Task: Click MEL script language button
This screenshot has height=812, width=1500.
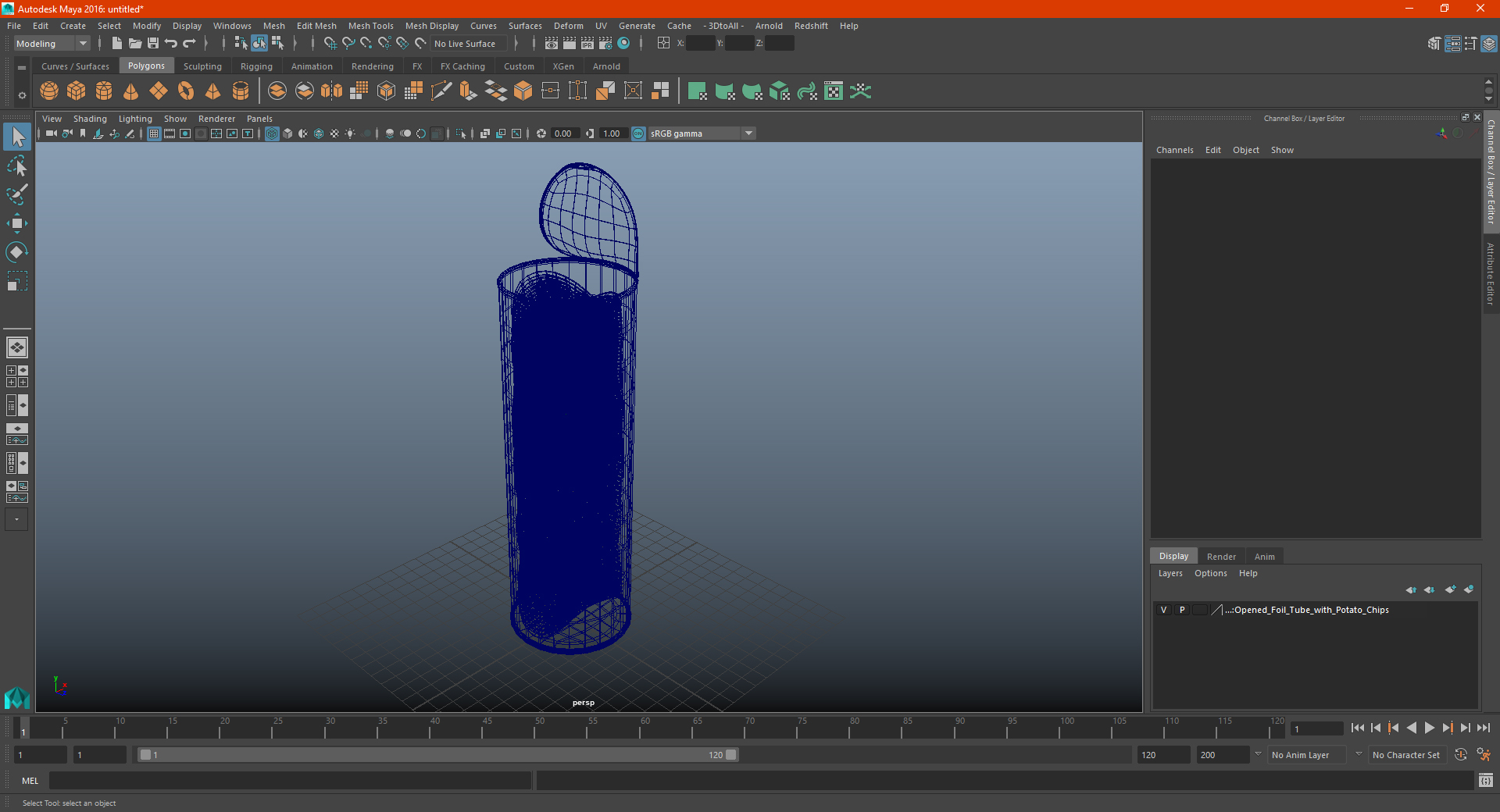Action: coord(30,781)
